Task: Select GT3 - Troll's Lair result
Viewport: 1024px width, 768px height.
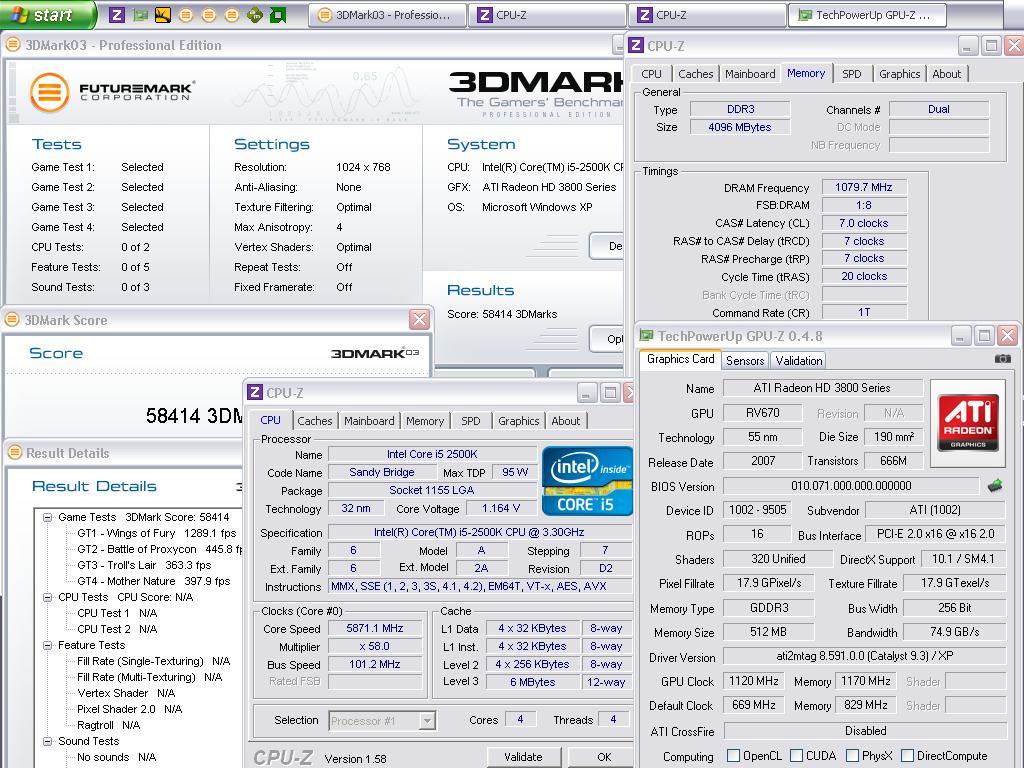Action: pyautogui.click(x=144, y=565)
